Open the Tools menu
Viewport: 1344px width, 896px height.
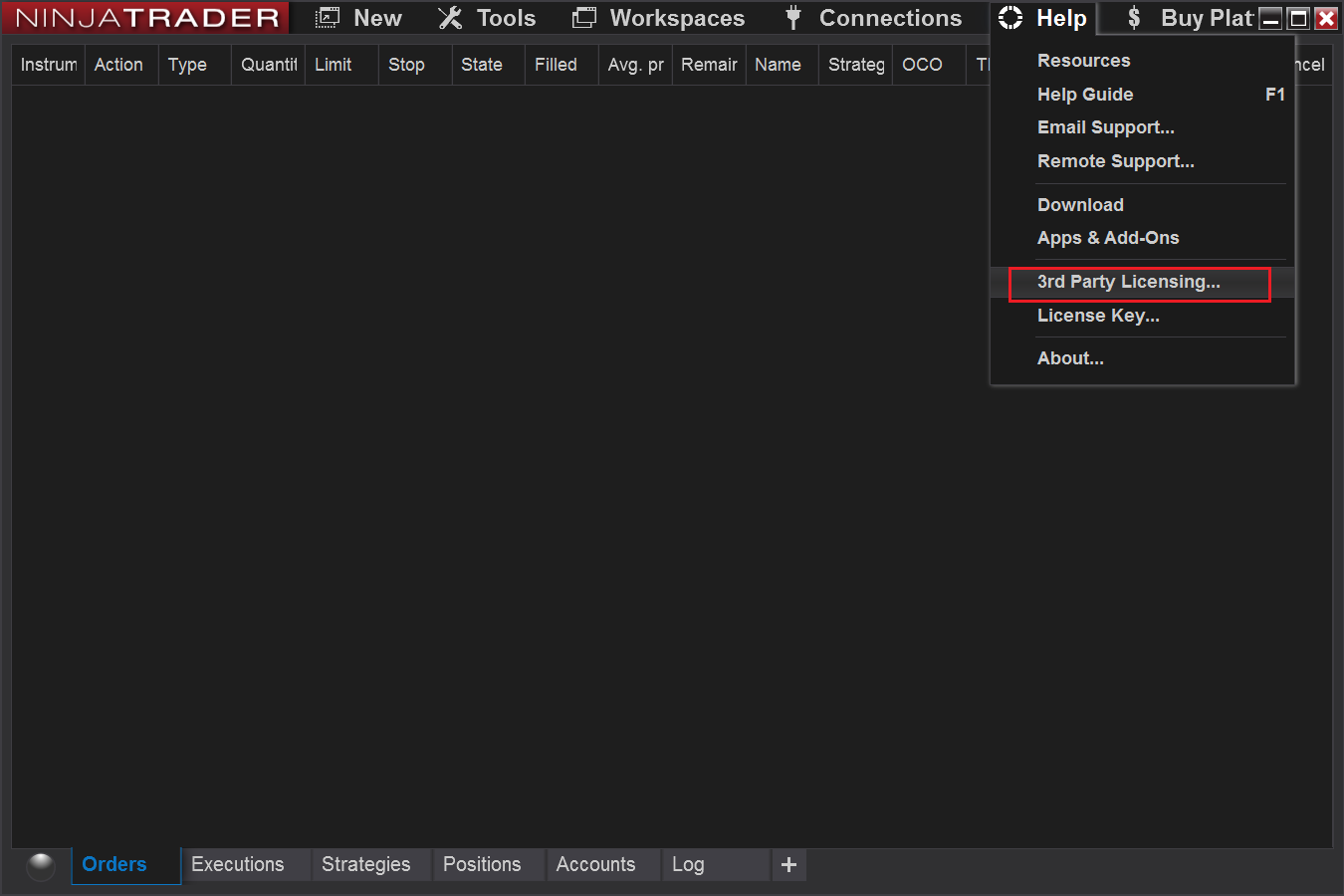[x=506, y=18]
